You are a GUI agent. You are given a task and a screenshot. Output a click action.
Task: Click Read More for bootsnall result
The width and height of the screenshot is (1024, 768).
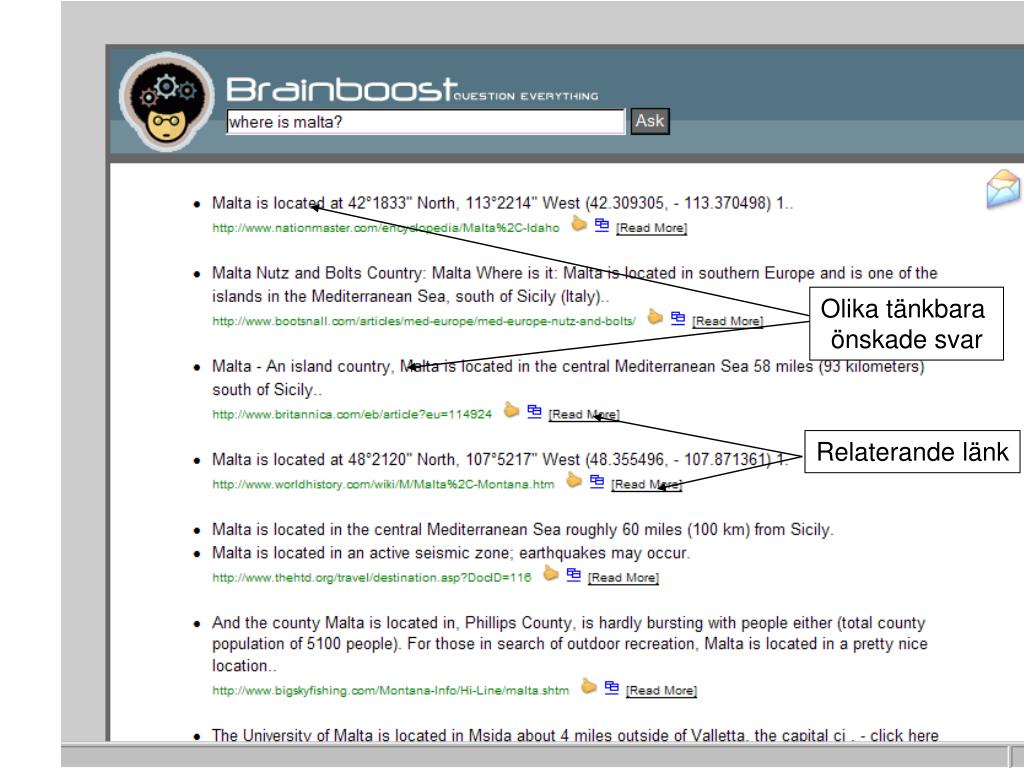728,321
